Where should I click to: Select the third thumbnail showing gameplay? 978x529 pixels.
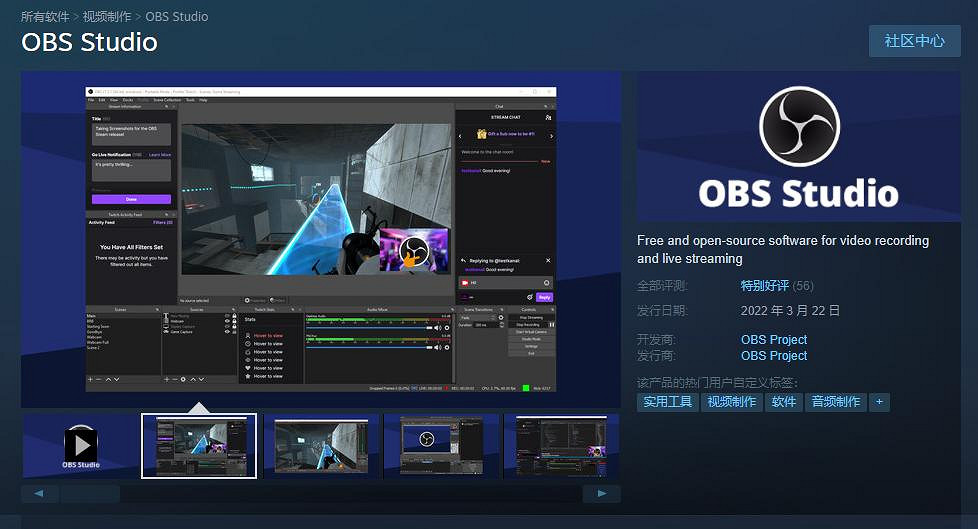pos(320,446)
